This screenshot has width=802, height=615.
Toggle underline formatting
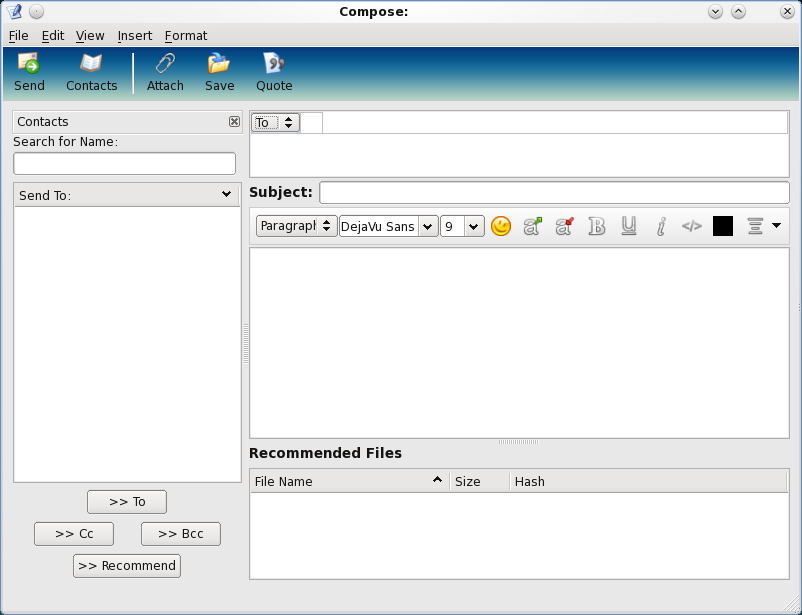[x=629, y=226]
